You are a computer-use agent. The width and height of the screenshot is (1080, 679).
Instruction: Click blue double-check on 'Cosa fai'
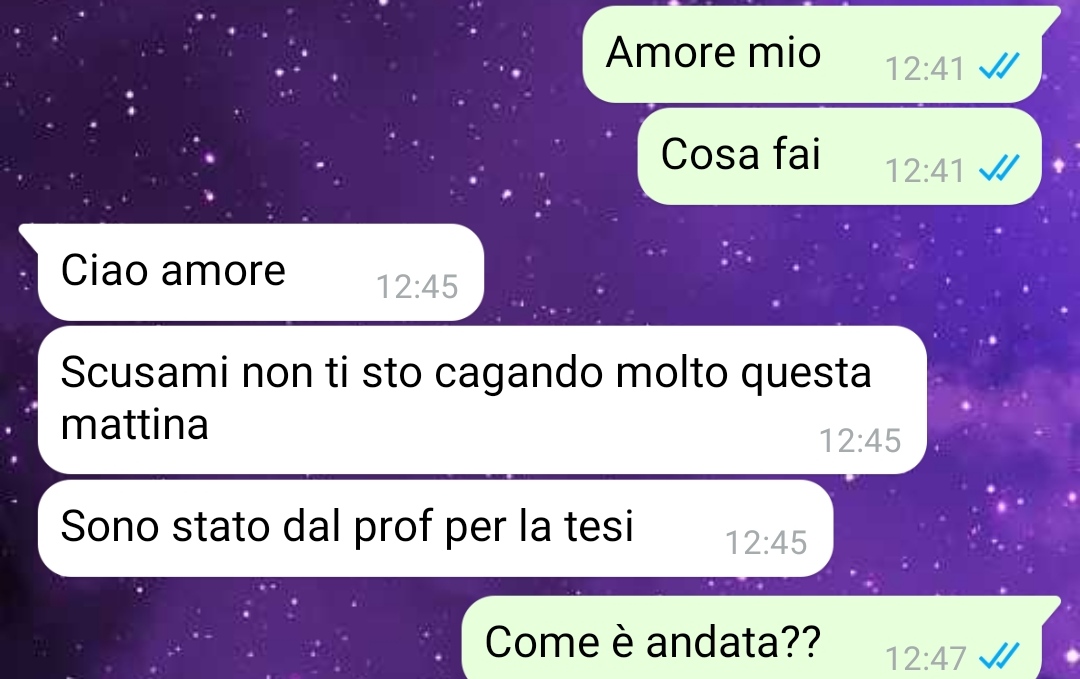(x=999, y=169)
